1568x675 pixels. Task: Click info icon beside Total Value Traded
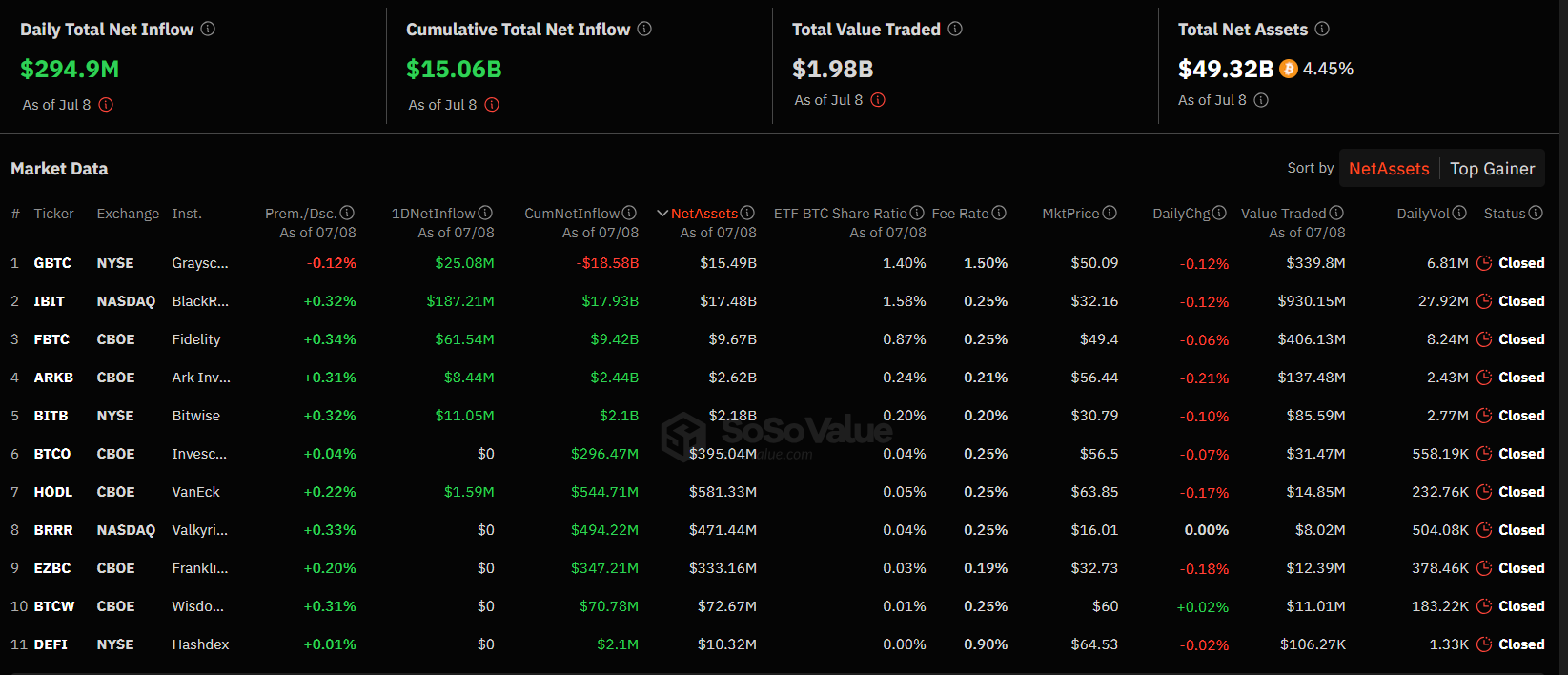click(x=955, y=29)
